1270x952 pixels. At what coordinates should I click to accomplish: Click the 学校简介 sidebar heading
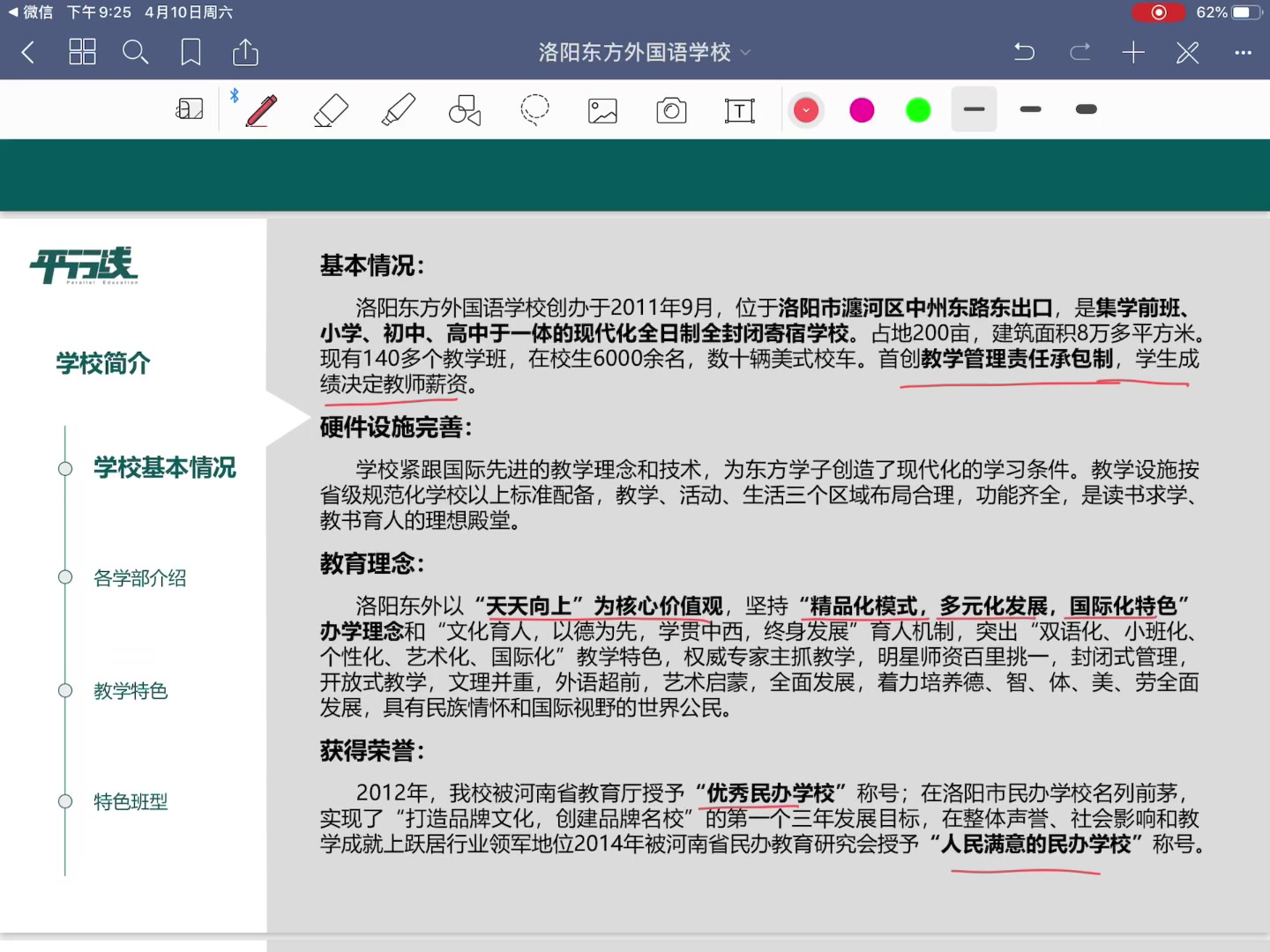click(x=103, y=363)
